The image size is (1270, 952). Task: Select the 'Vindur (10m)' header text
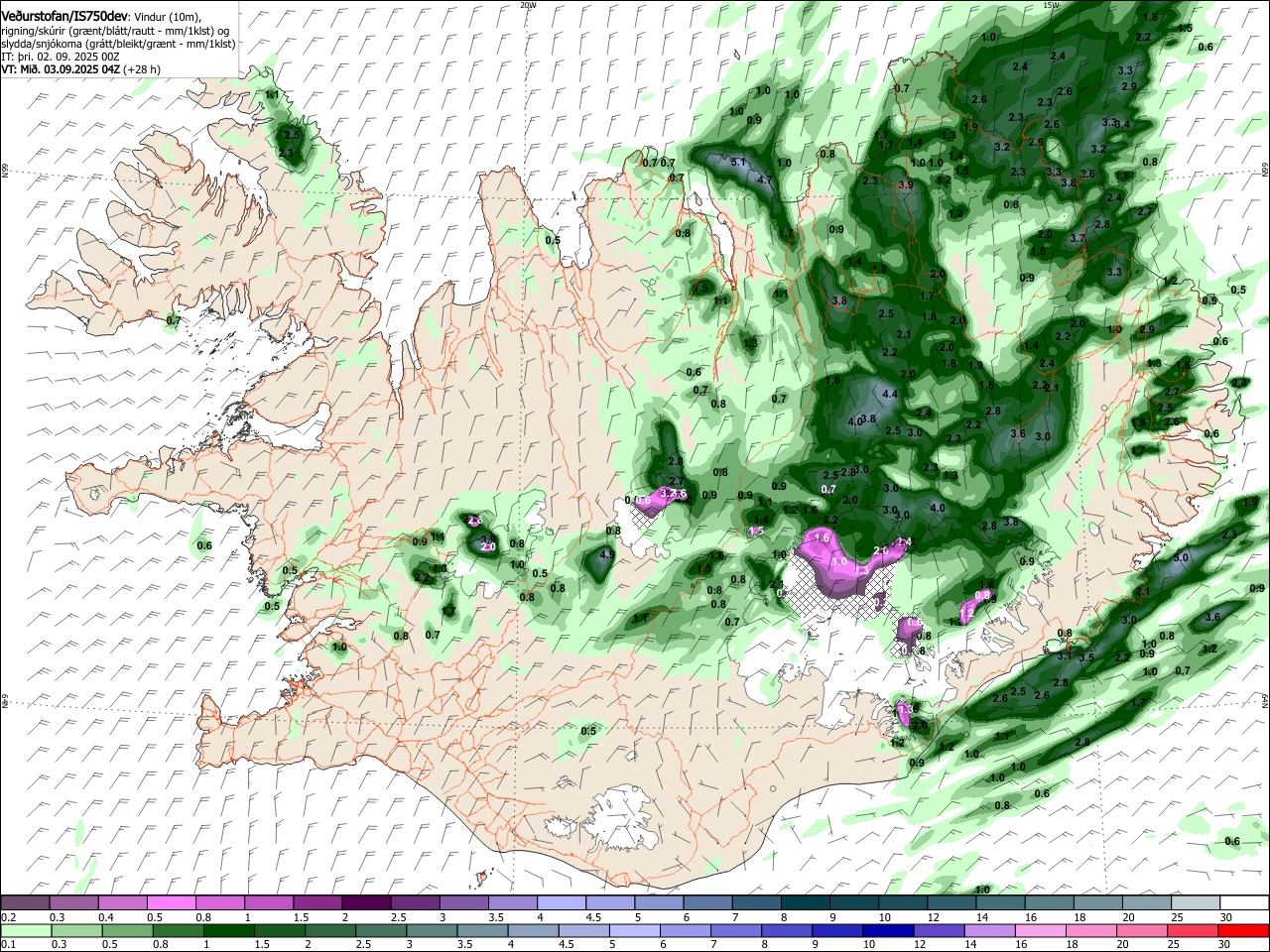pos(167,18)
